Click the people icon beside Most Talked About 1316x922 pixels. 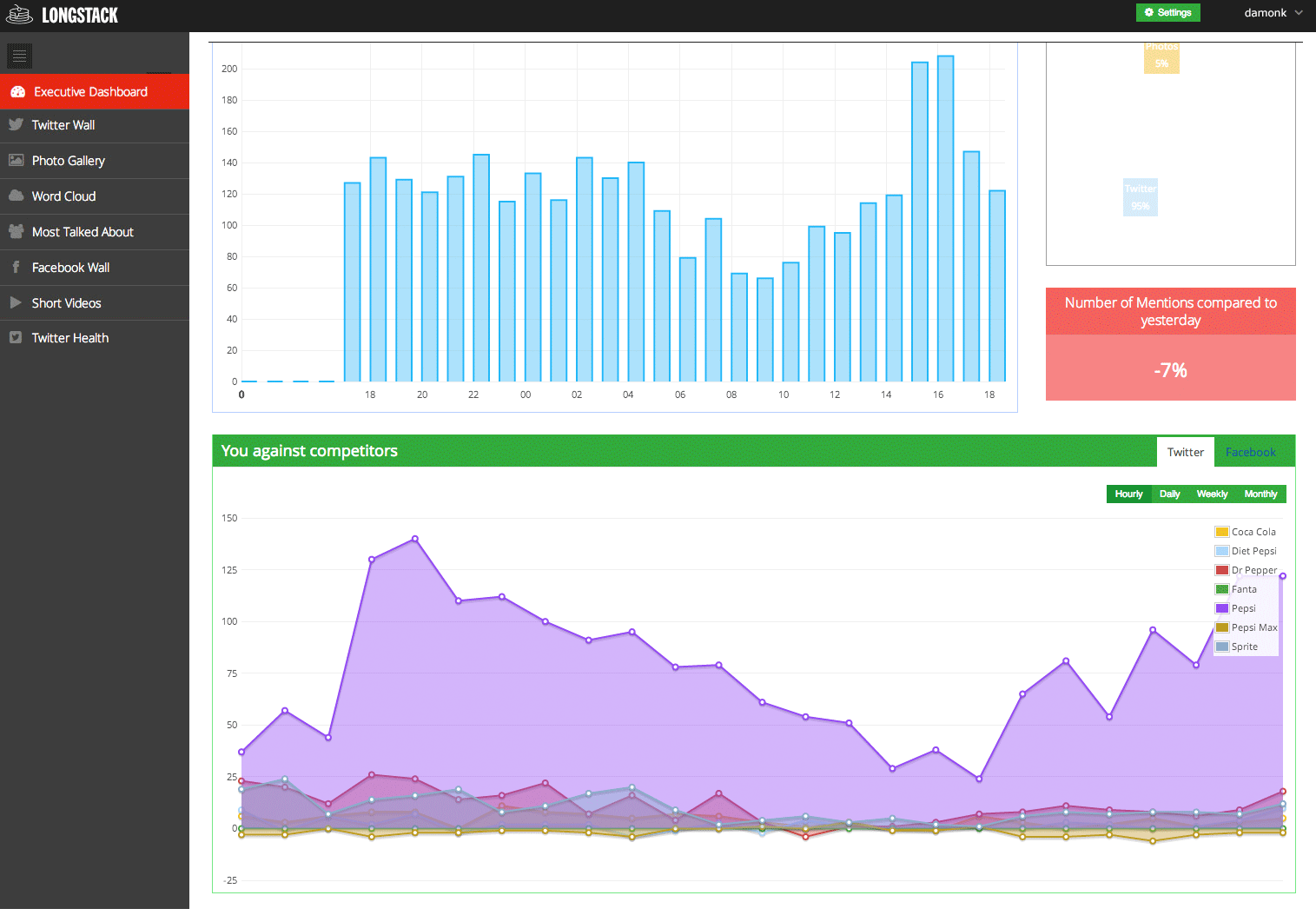click(x=16, y=231)
